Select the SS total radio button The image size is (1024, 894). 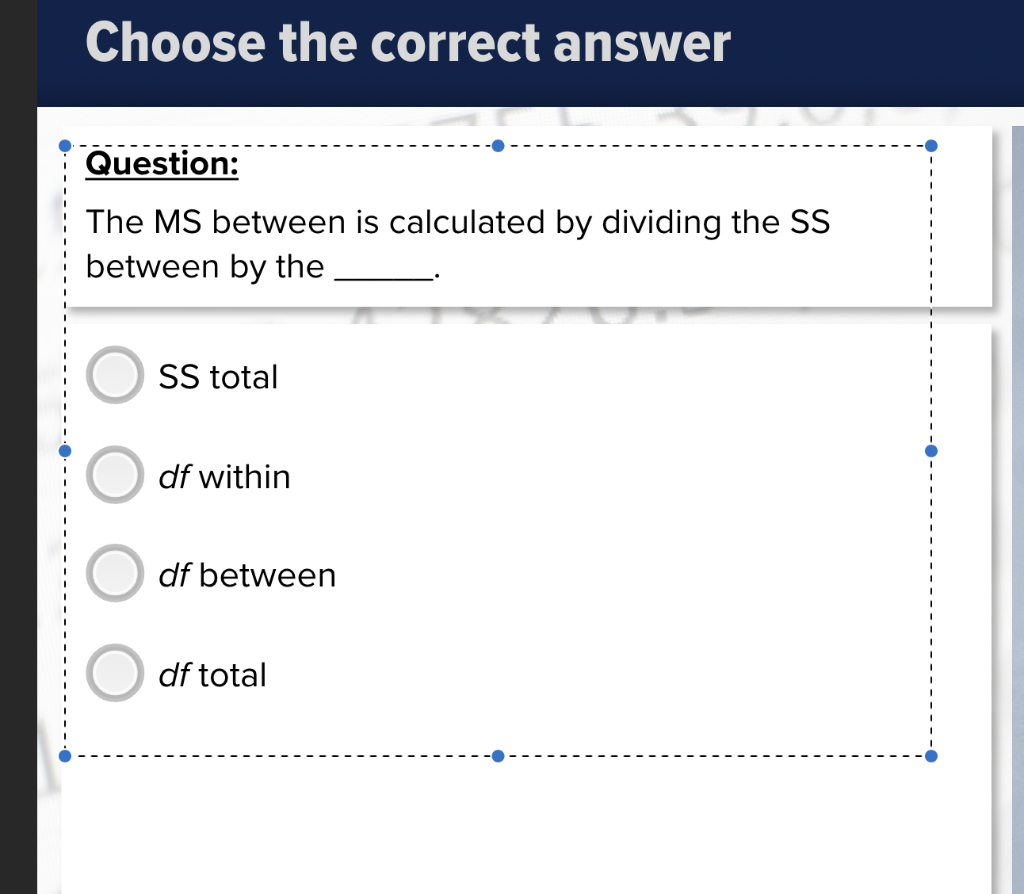click(114, 375)
